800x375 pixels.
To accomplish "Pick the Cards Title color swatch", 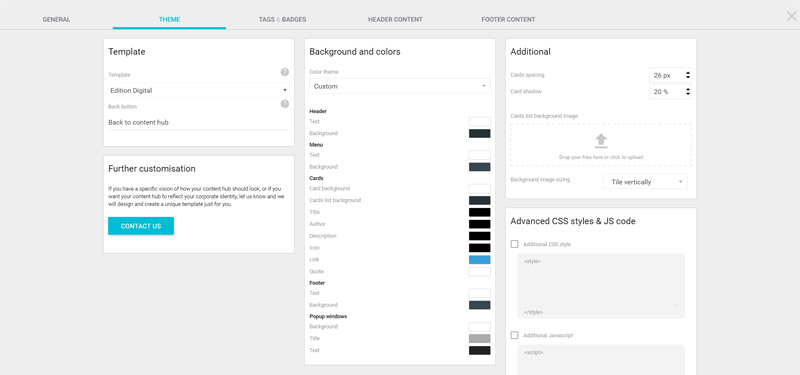I will point(480,212).
